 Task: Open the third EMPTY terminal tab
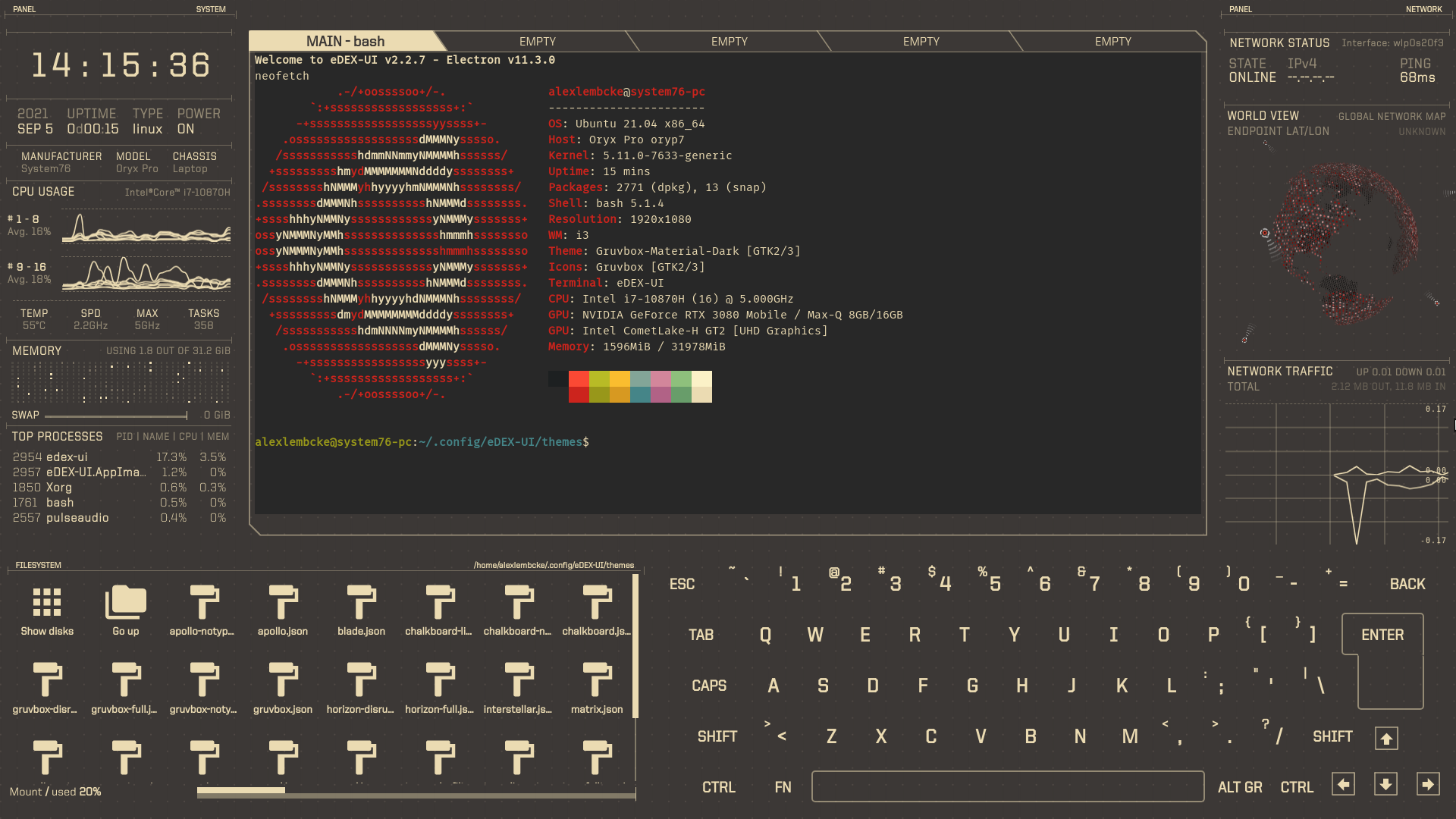[921, 42]
